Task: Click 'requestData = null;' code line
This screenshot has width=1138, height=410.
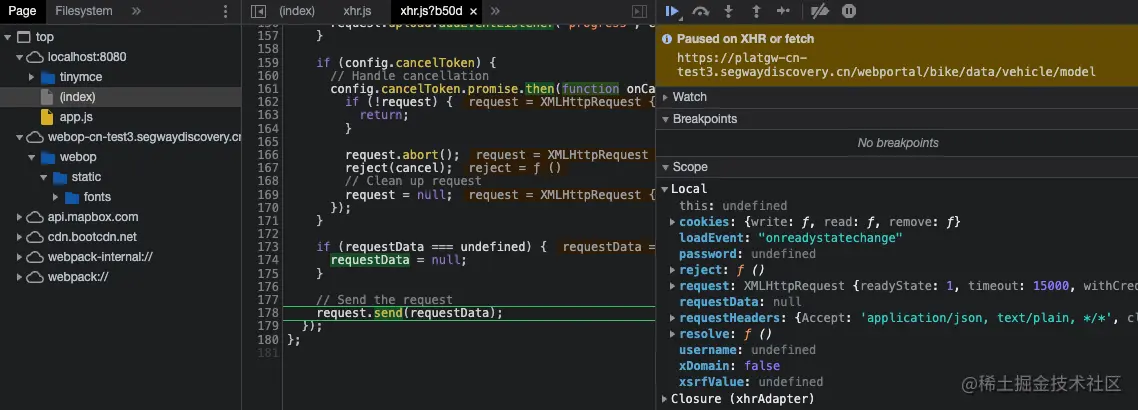Action: [398, 260]
